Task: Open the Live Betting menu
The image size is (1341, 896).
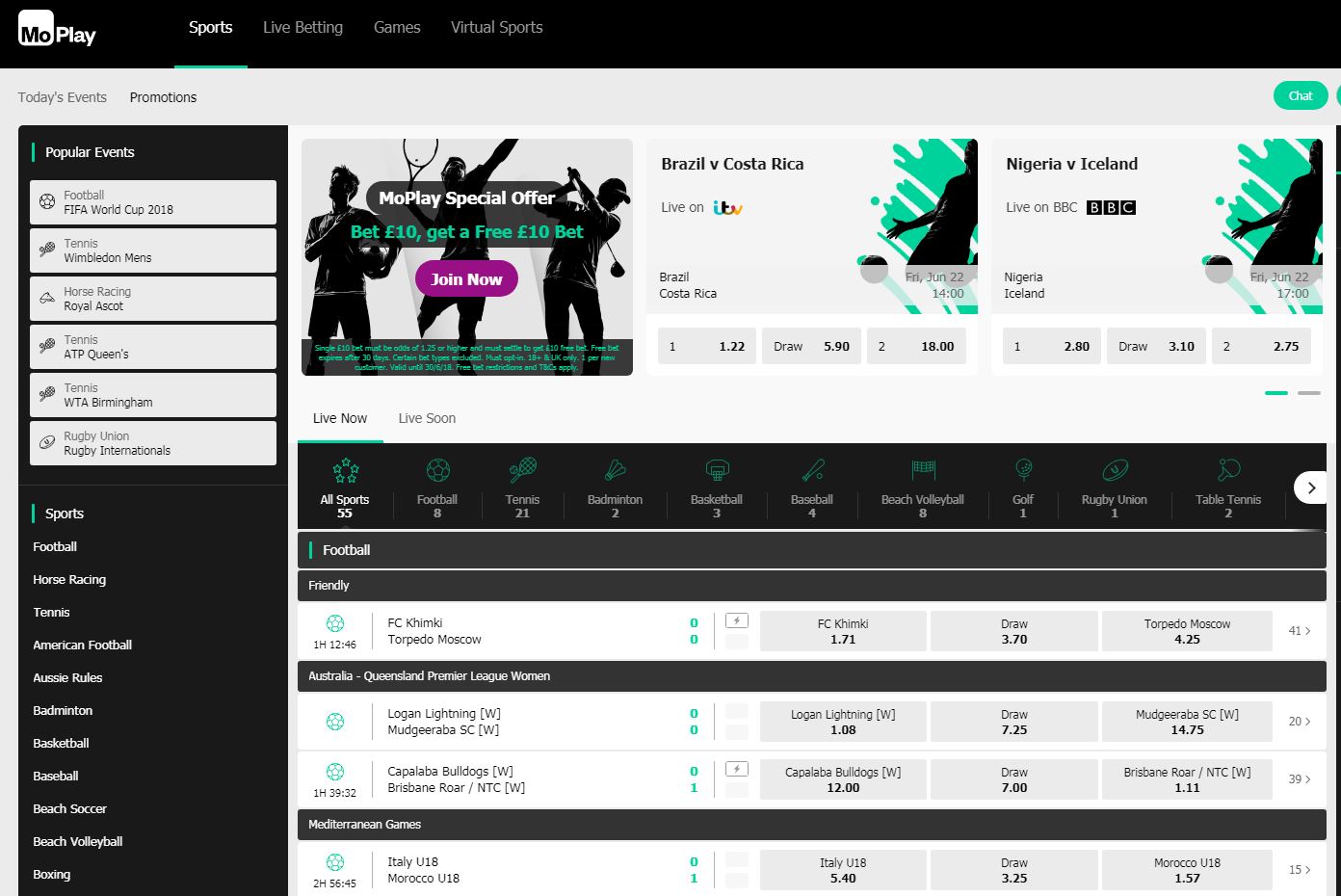Action: (302, 27)
